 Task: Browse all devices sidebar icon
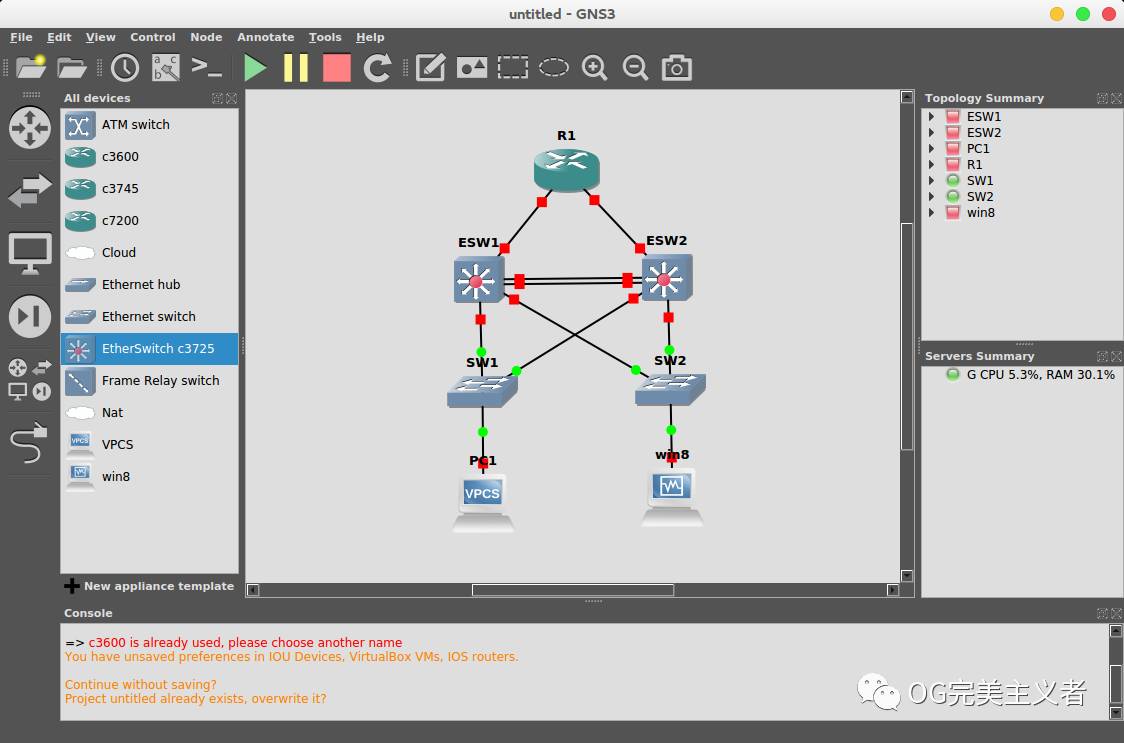(x=29, y=379)
